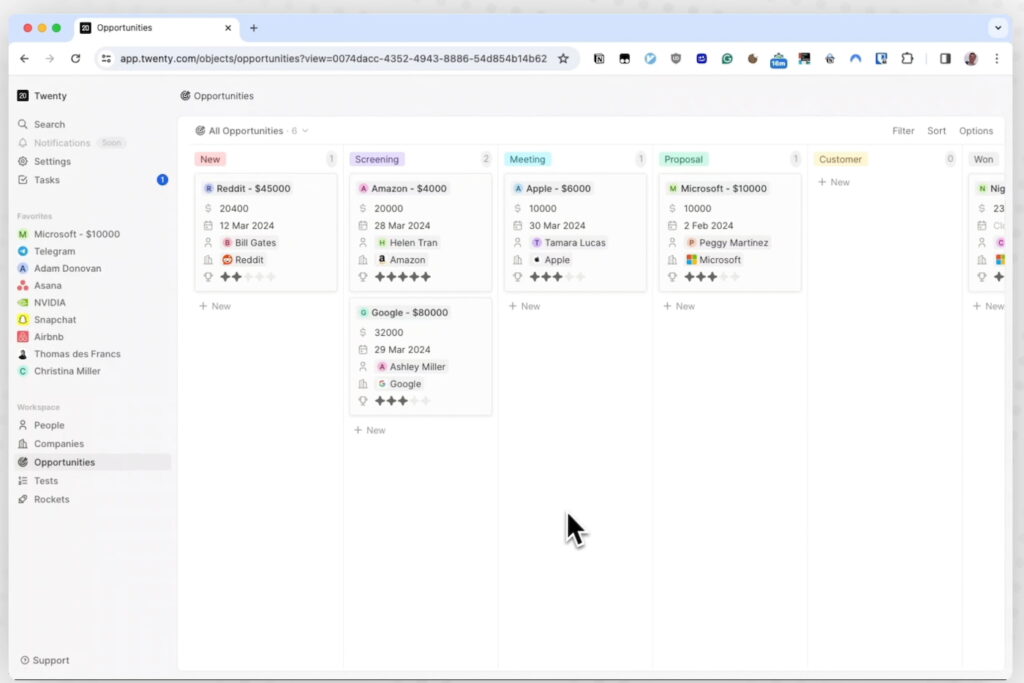Open the Rockets workspace object
Screen dimensions: 1024x683
[x=44, y=499]
